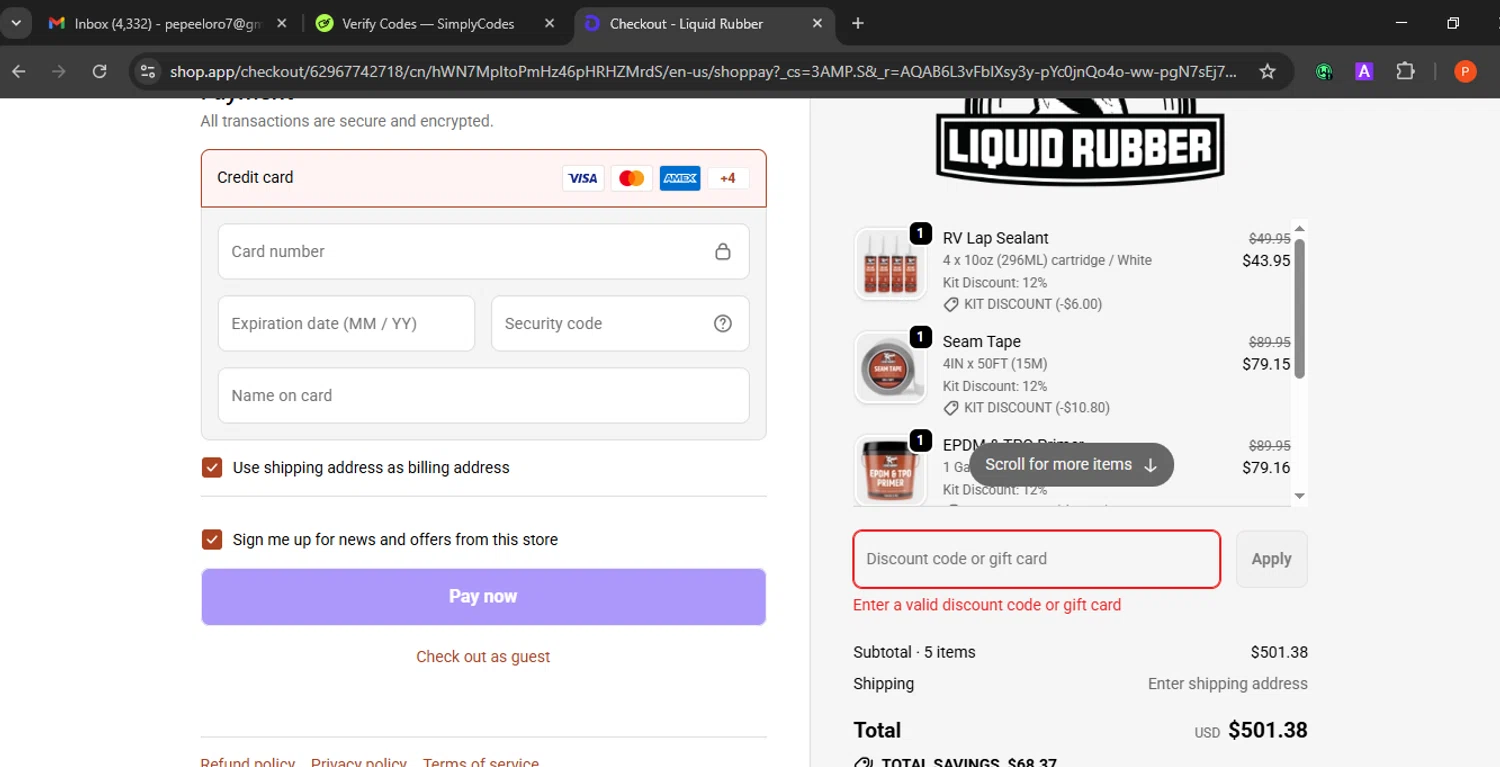The height and width of the screenshot is (767, 1500).
Task: Open the purple A extension icon
Action: [1364, 71]
